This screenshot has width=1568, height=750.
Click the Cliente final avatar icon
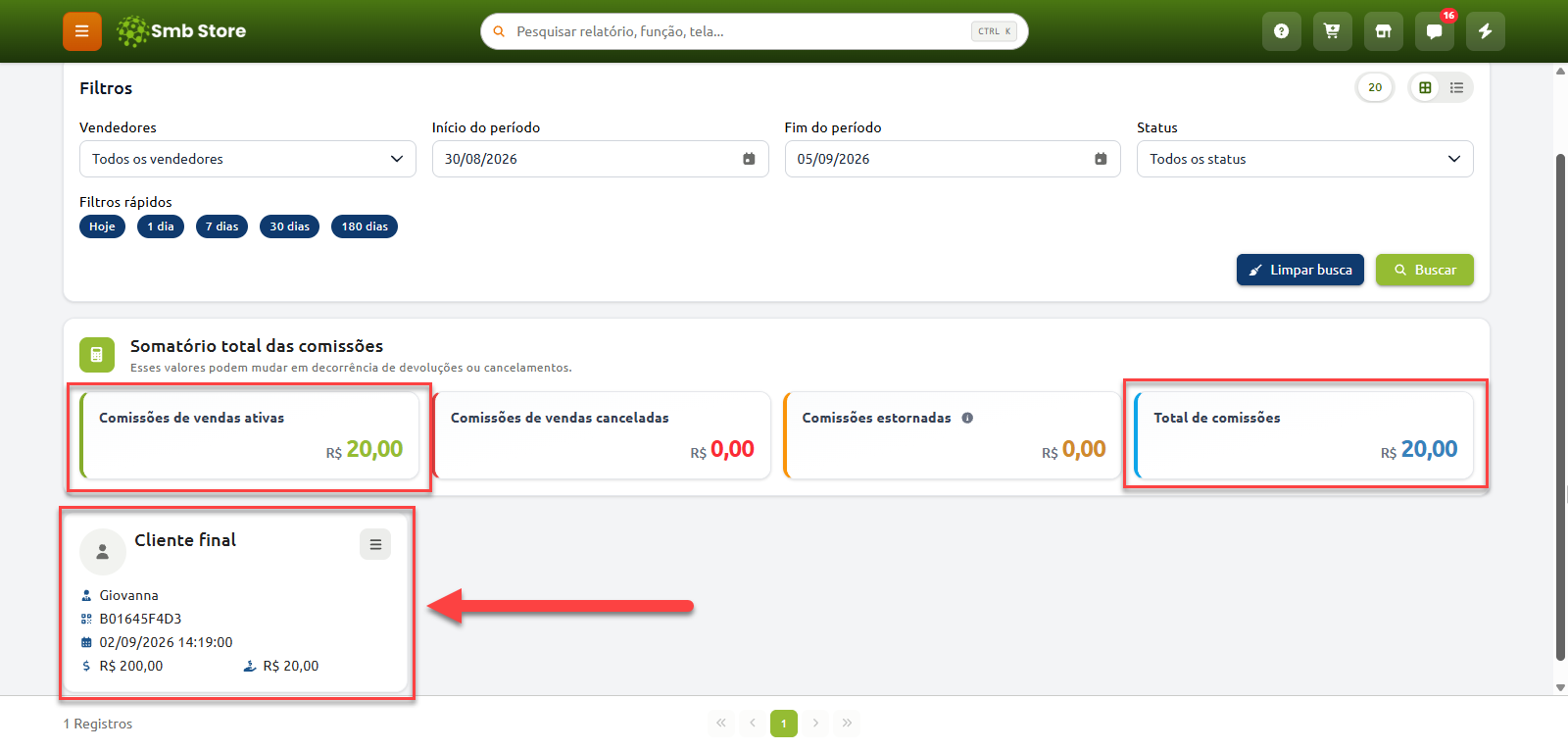pos(103,552)
